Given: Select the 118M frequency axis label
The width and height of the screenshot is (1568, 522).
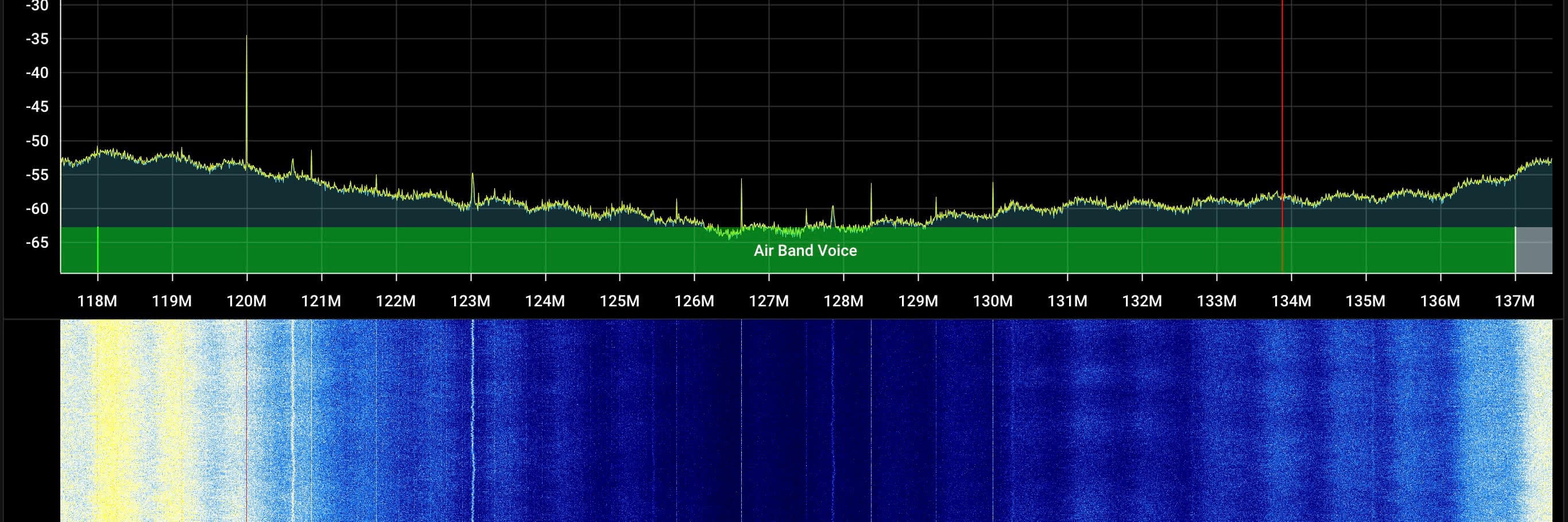Looking at the screenshot, I should click(x=98, y=301).
